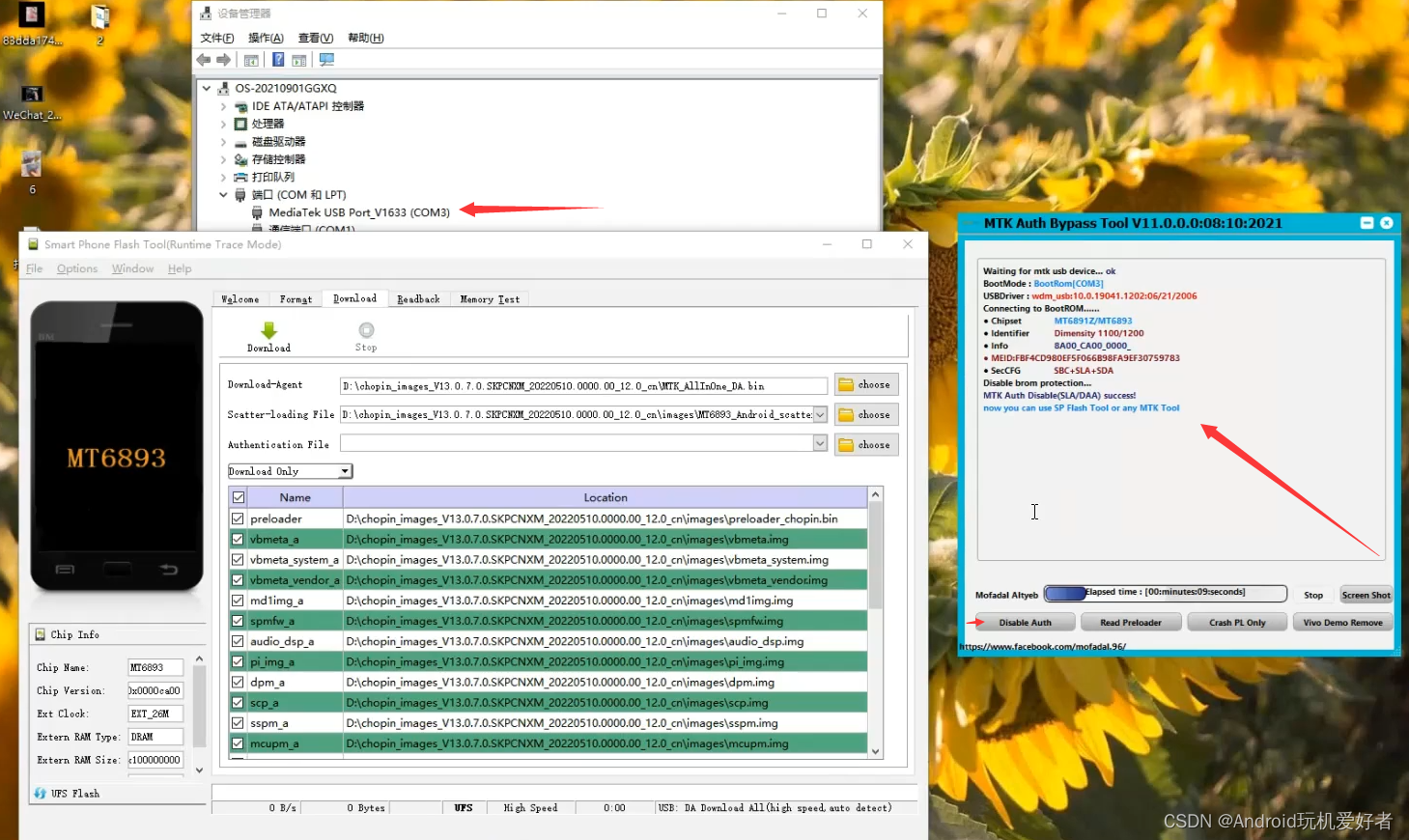Image resolution: width=1409 pixels, height=840 pixels.
Task: Click the partition list vertical scrollbar
Action: point(875,623)
